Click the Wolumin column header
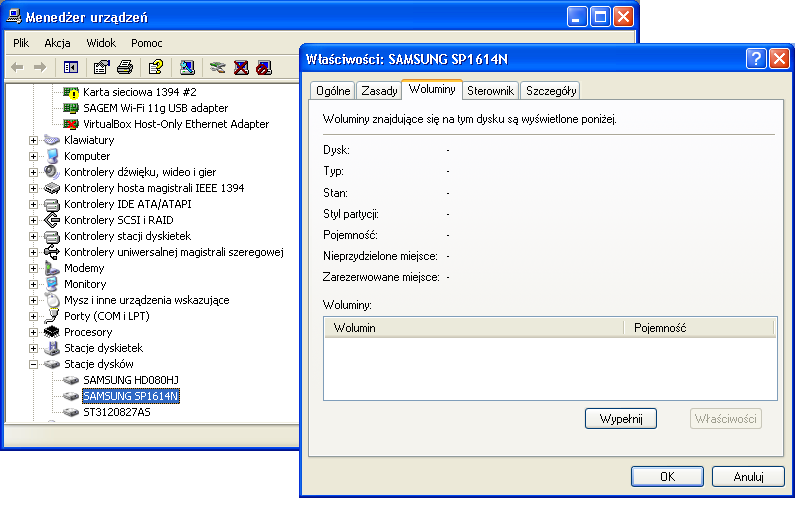Viewport: 804px width, 507px height. click(474, 328)
